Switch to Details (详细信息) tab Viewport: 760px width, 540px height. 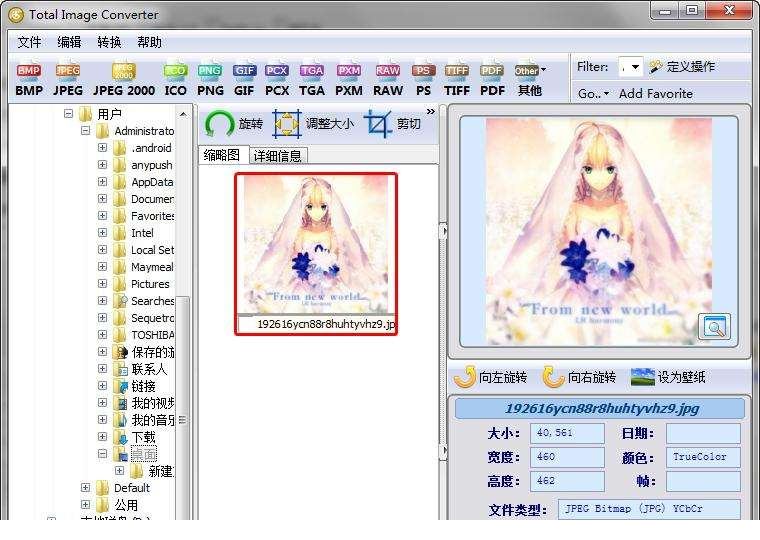point(278,156)
